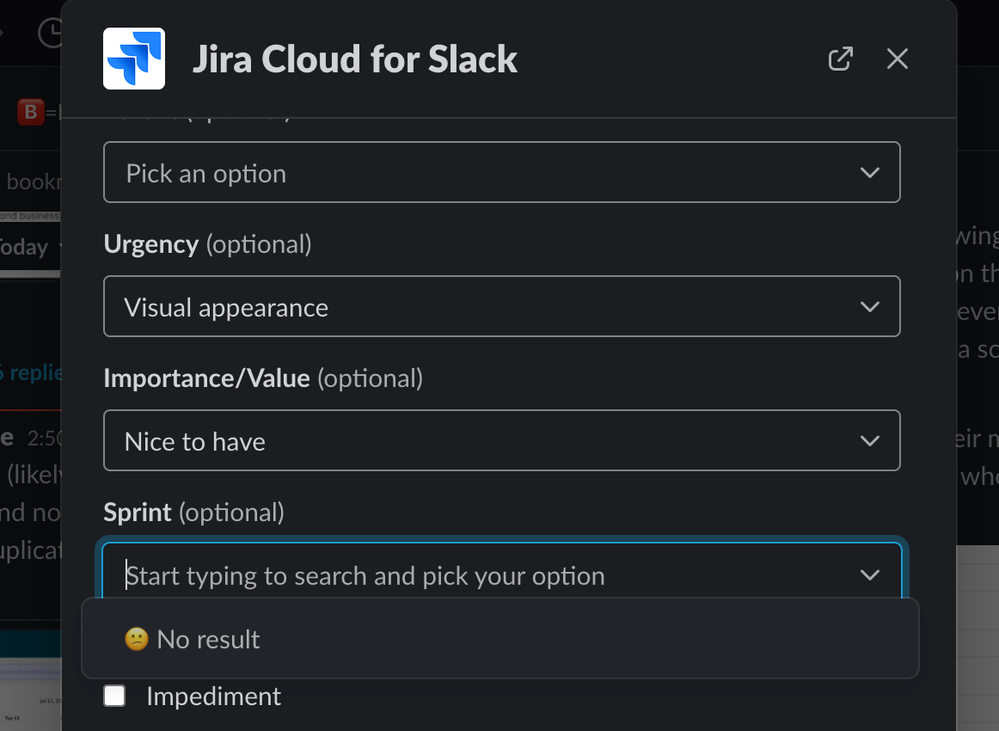
Task: Select the 'No result' entry in dropdown list
Action: [500, 639]
